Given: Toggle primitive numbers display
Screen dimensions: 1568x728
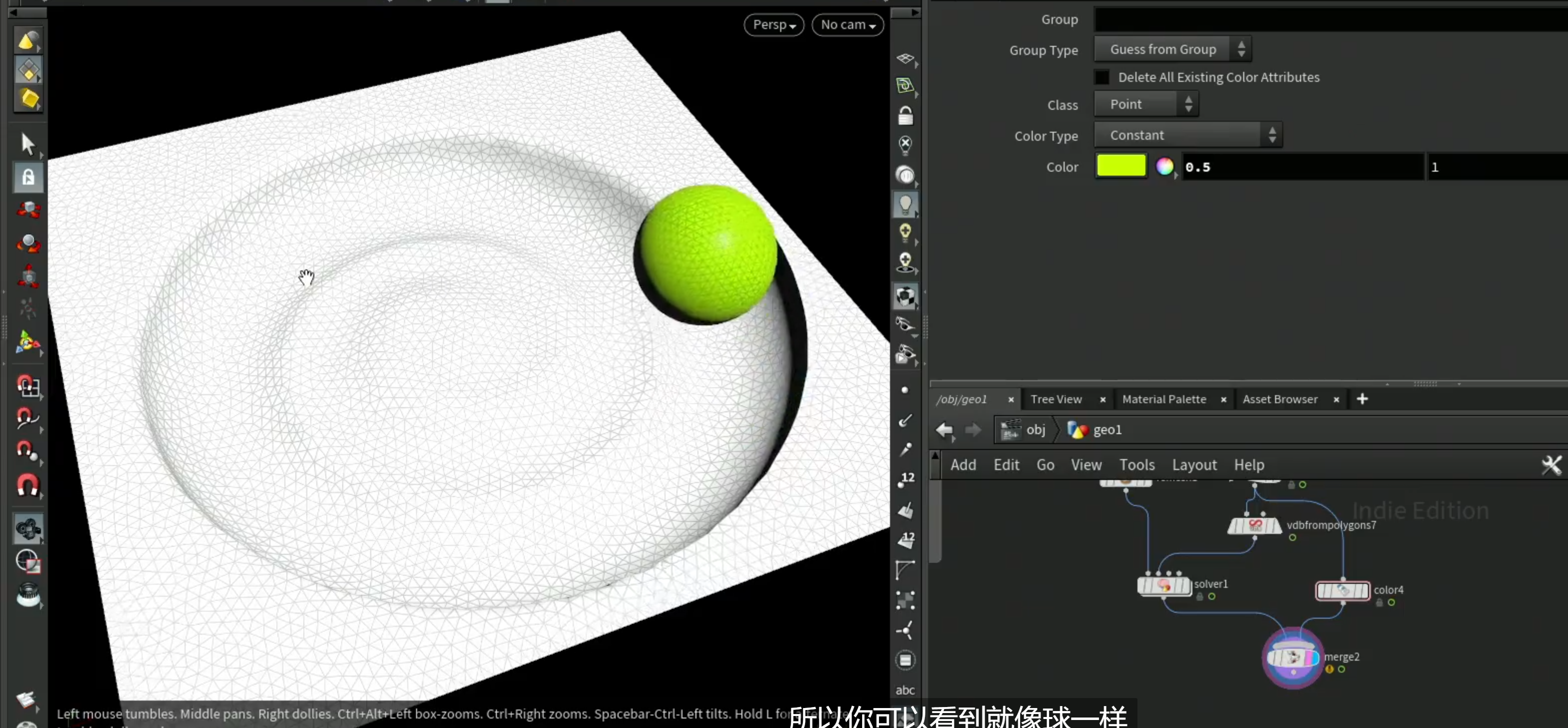Looking at the screenshot, I should (x=905, y=539).
